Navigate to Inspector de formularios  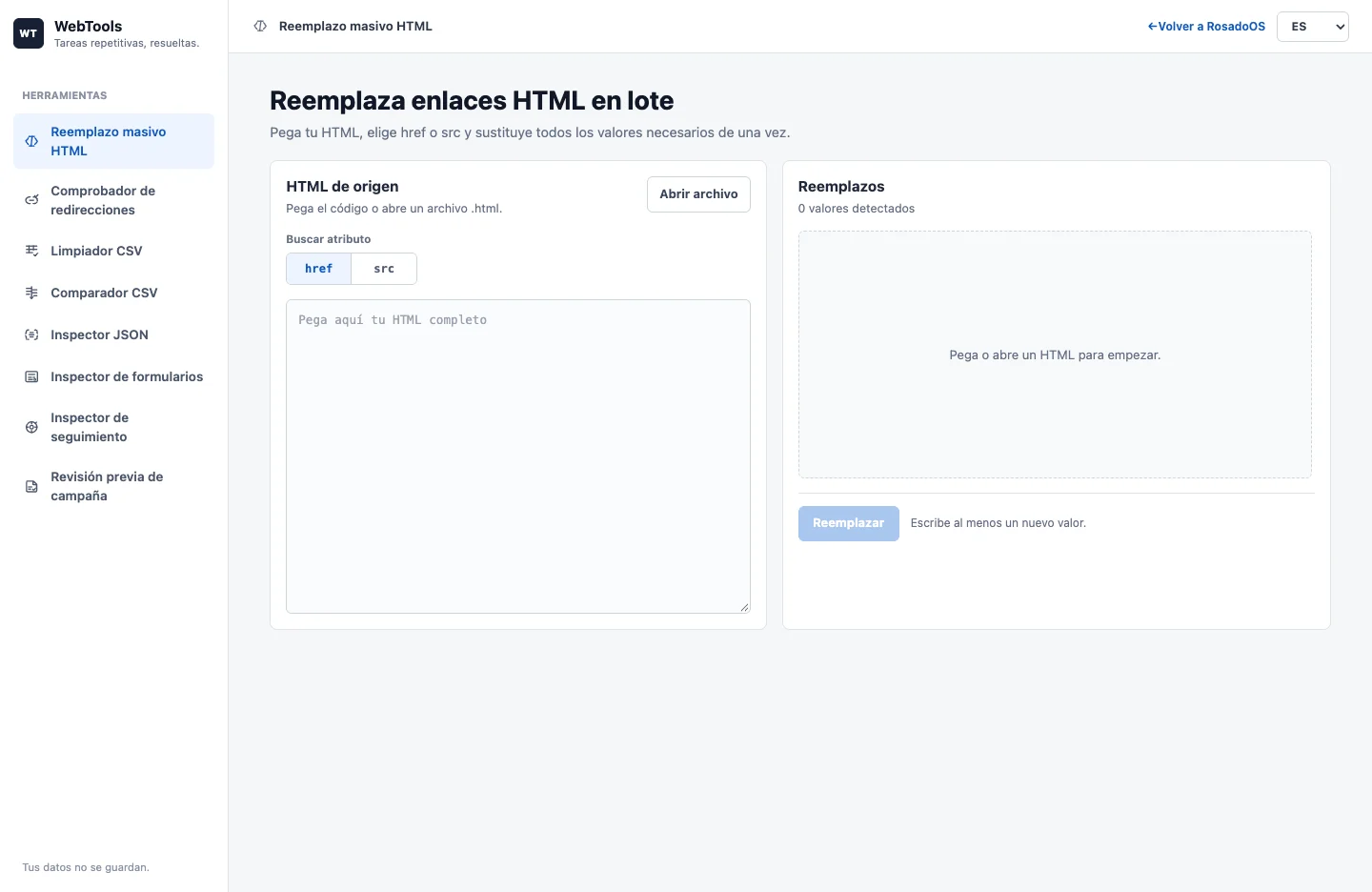tap(113, 376)
